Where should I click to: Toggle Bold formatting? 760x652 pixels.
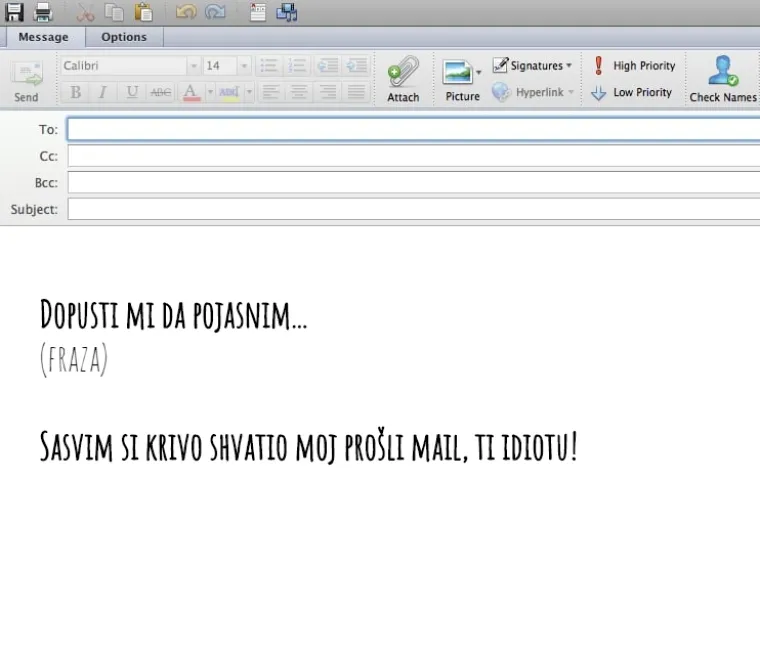pyautogui.click(x=75, y=92)
